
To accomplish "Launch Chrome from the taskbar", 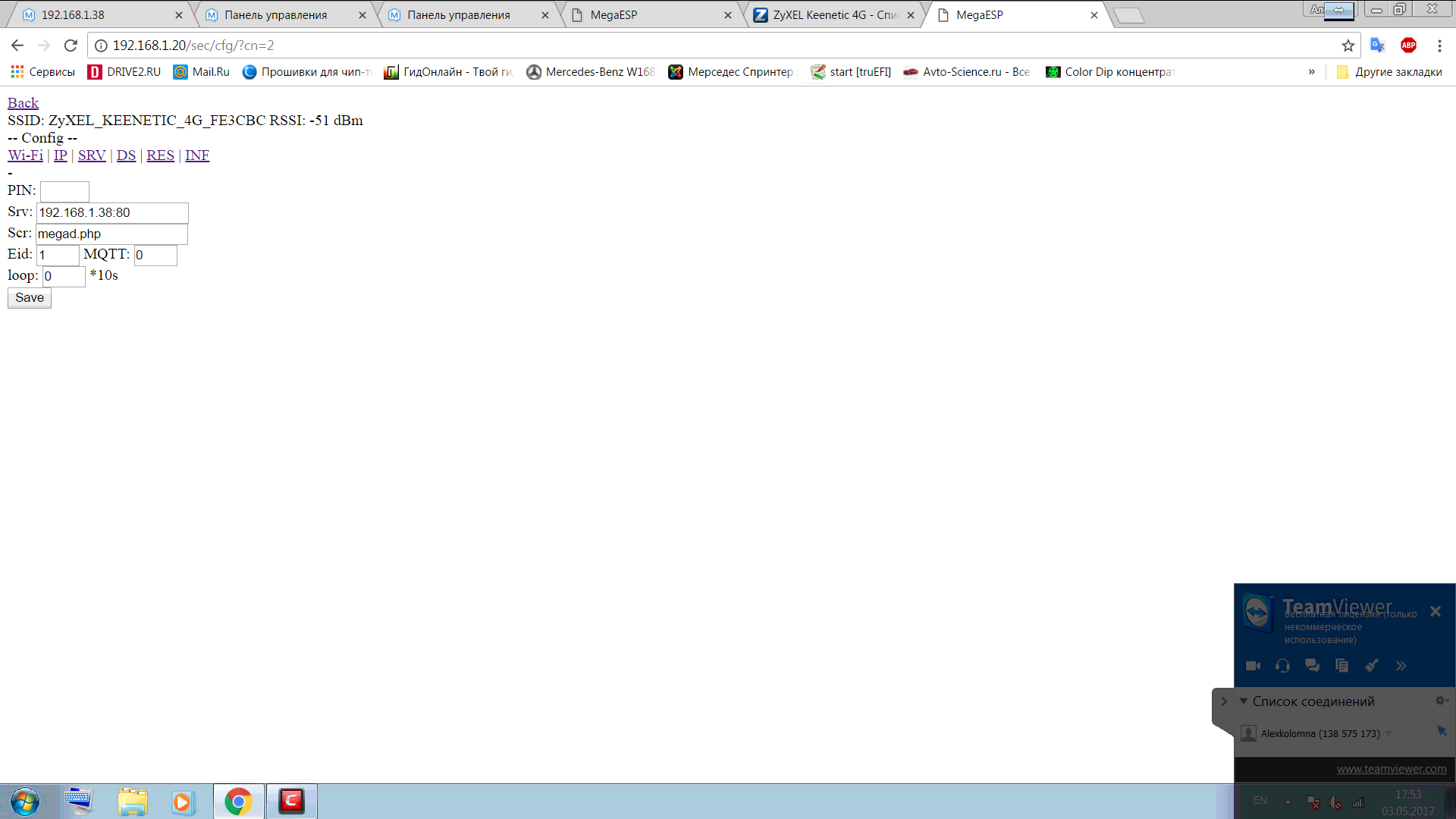I will (x=238, y=801).
